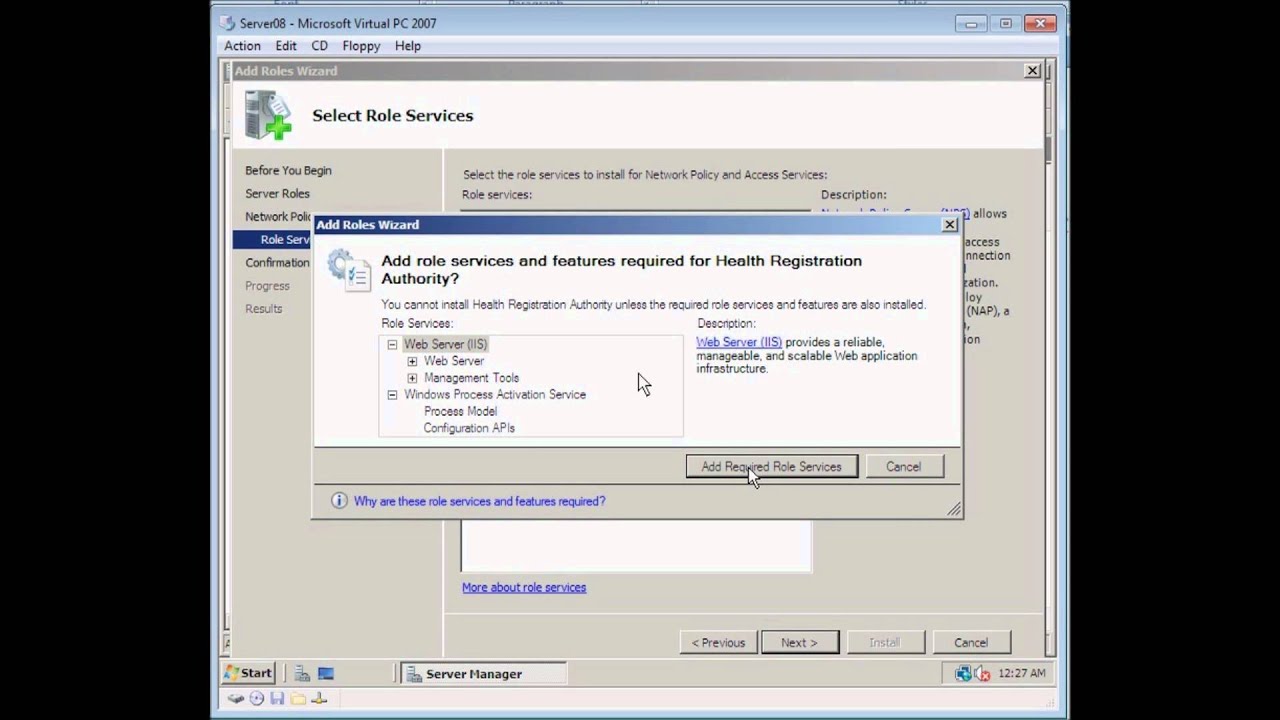Click the muted volume tray icon

click(982, 674)
